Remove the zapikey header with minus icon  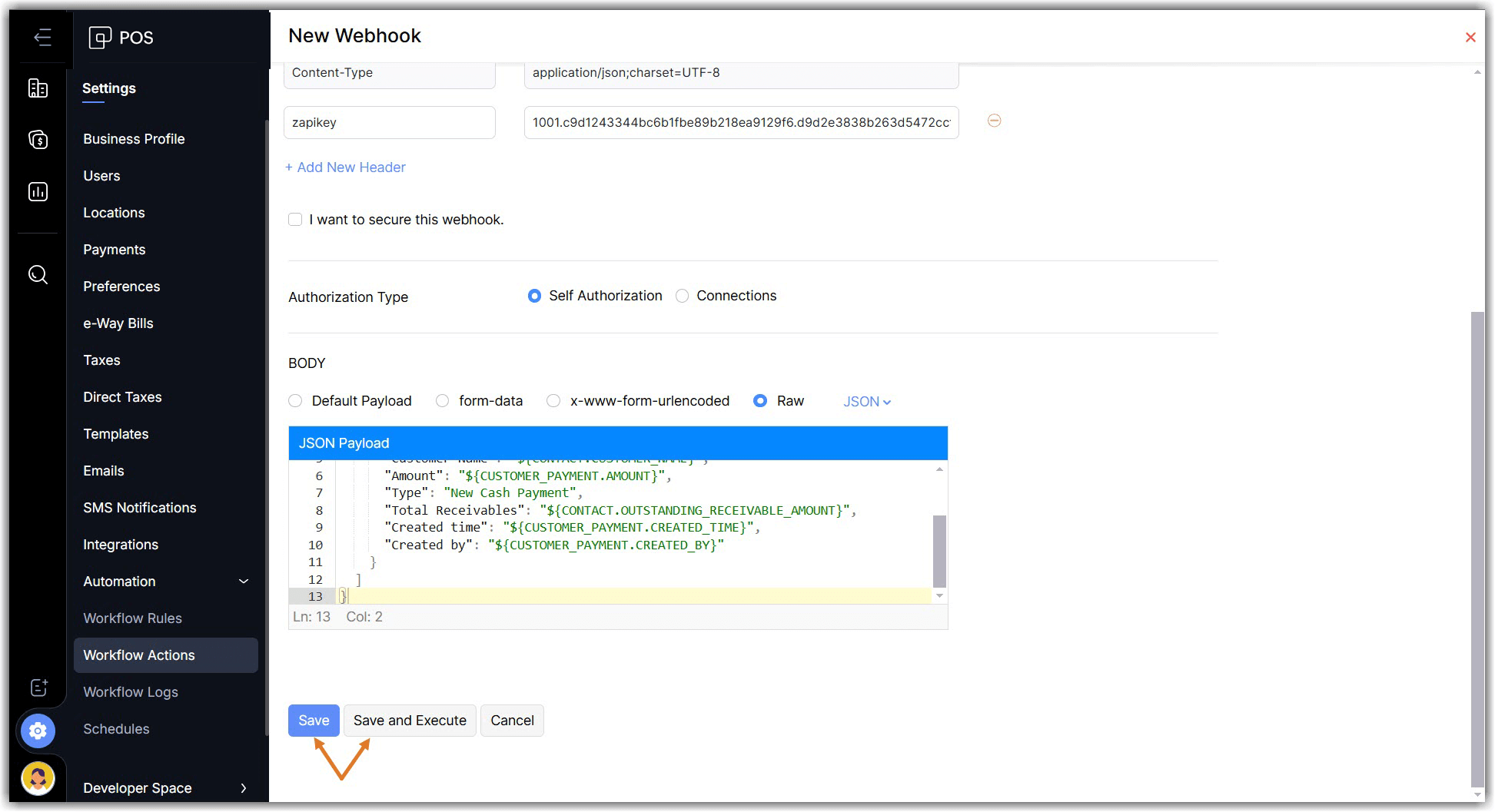click(x=994, y=121)
